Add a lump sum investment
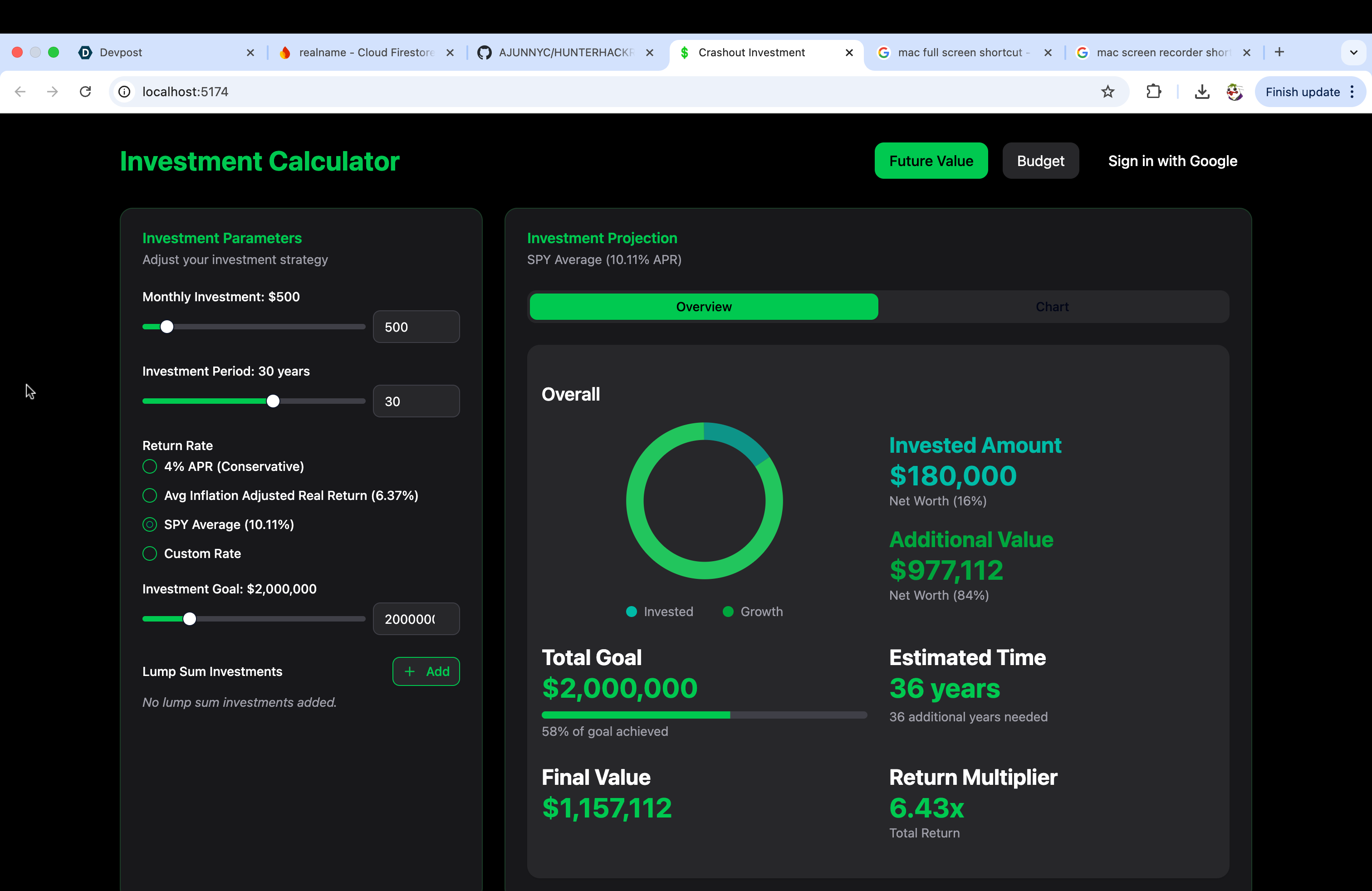1372x891 pixels. [426, 671]
